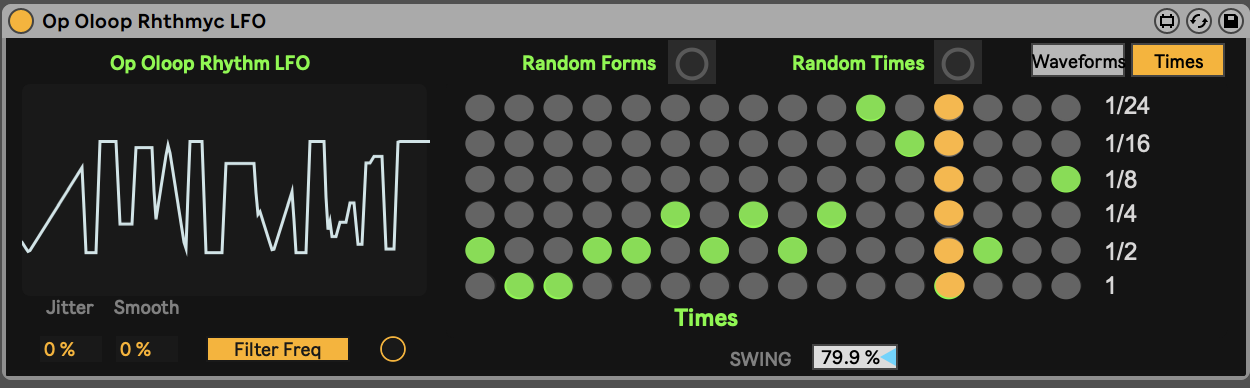Click the Filter Freq mapping button
1250x388 pixels.
tap(278, 349)
